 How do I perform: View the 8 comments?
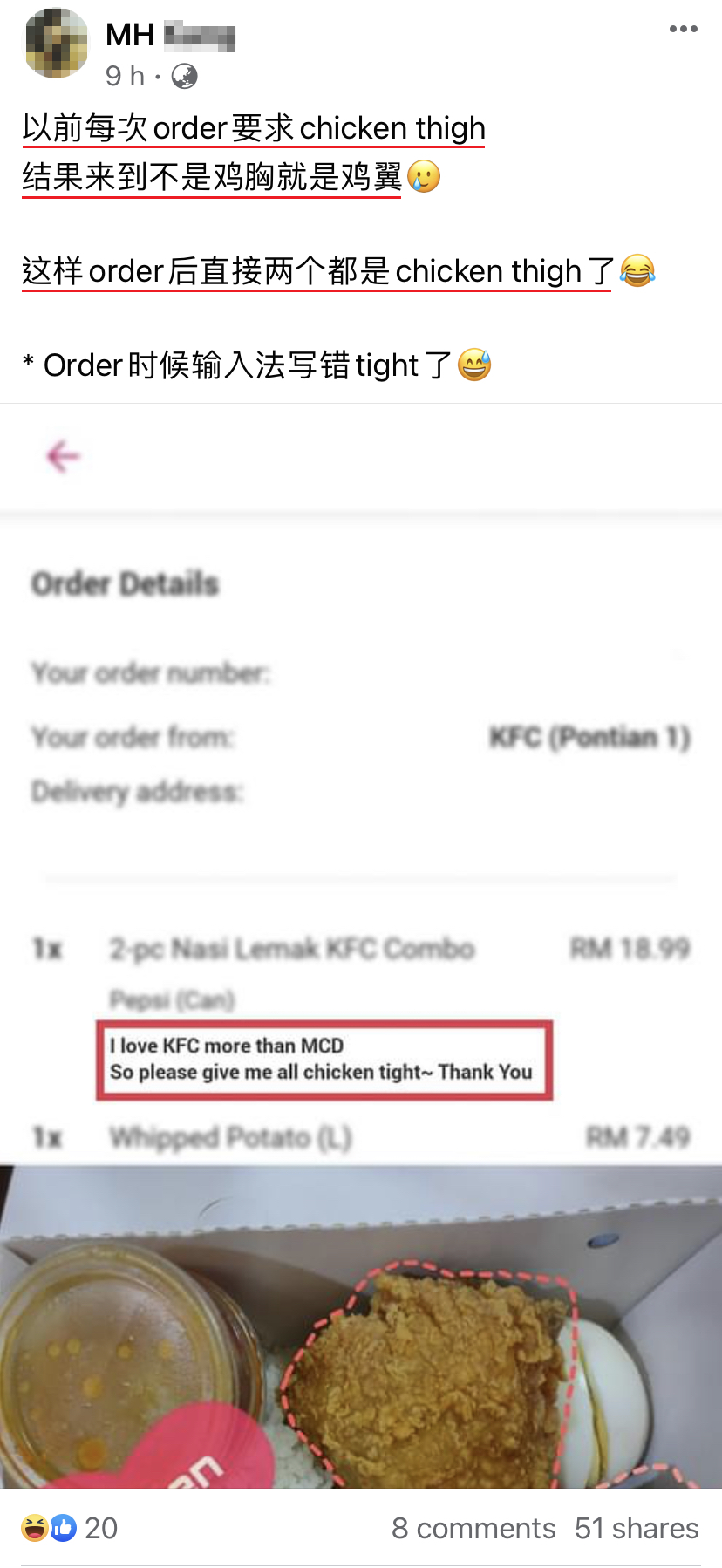(x=473, y=1528)
